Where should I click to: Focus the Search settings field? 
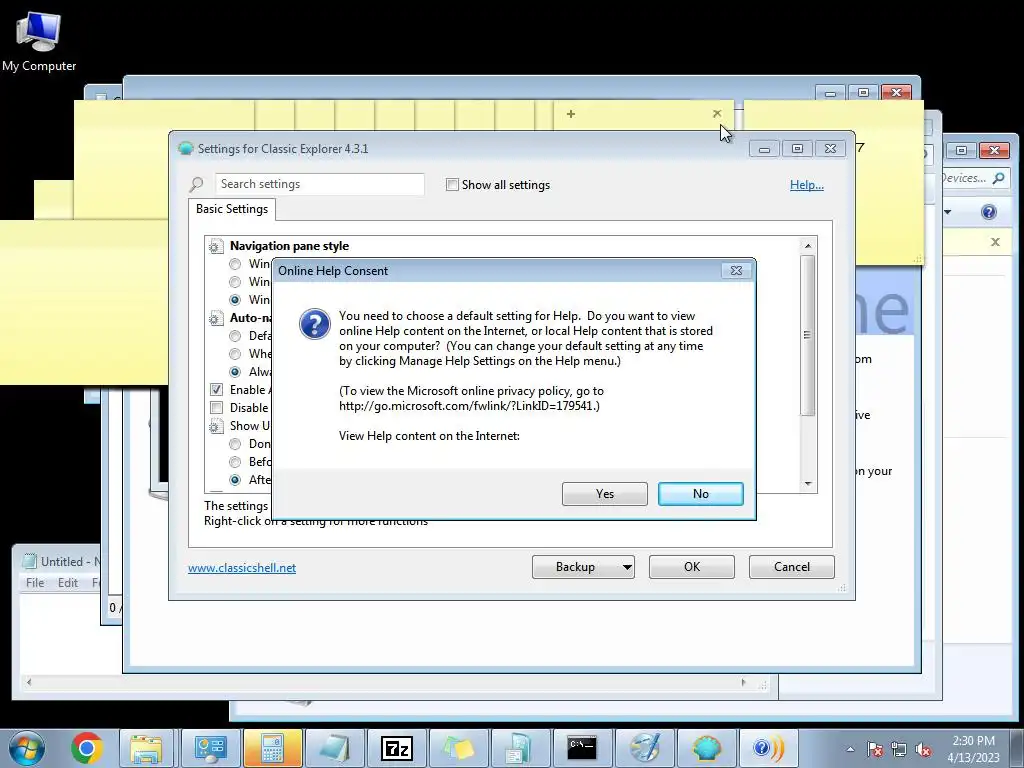point(319,184)
